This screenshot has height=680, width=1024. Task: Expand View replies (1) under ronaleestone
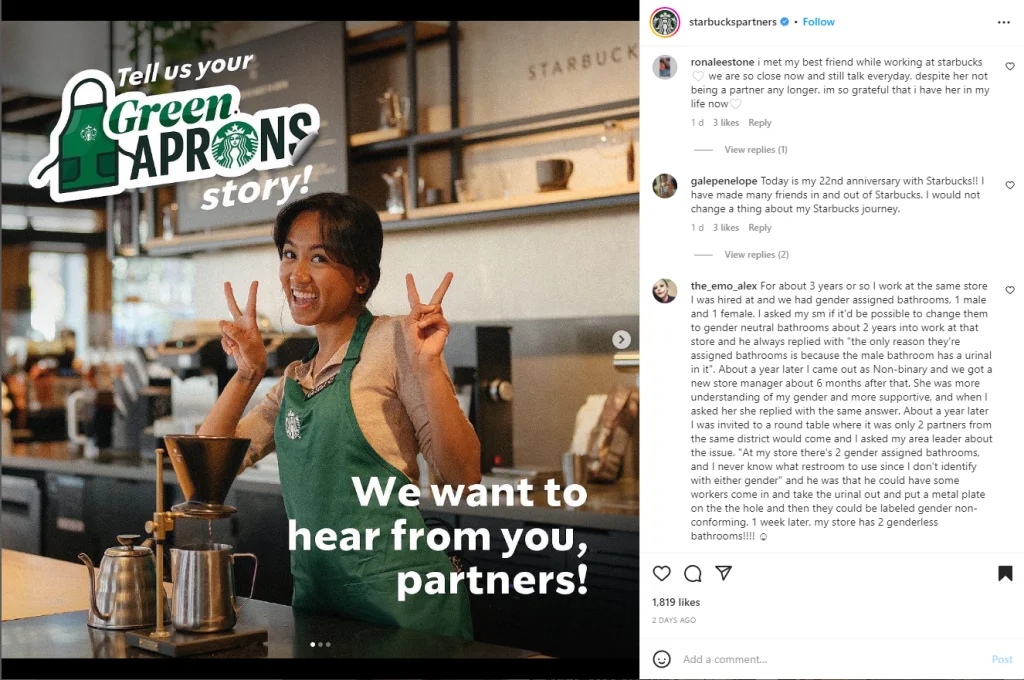click(x=756, y=150)
